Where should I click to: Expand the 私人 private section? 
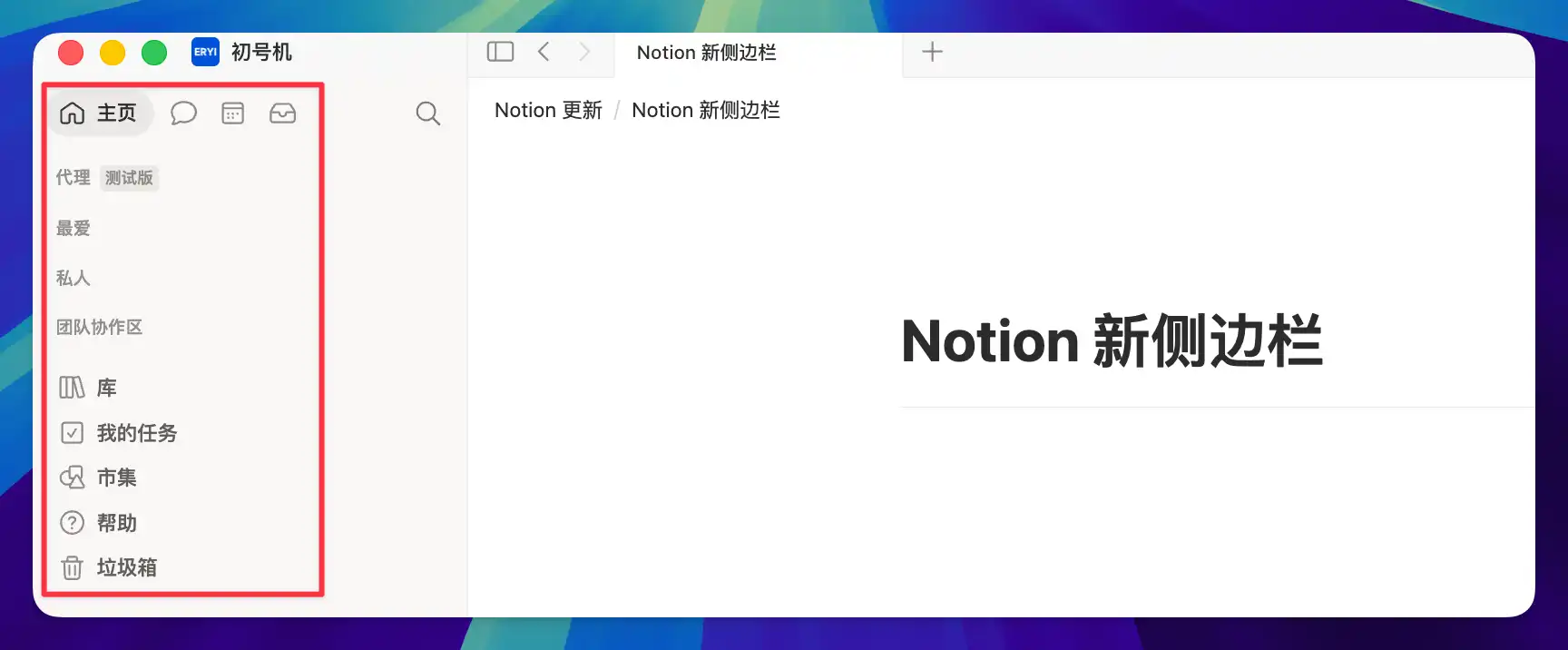pyautogui.click(x=73, y=278)
